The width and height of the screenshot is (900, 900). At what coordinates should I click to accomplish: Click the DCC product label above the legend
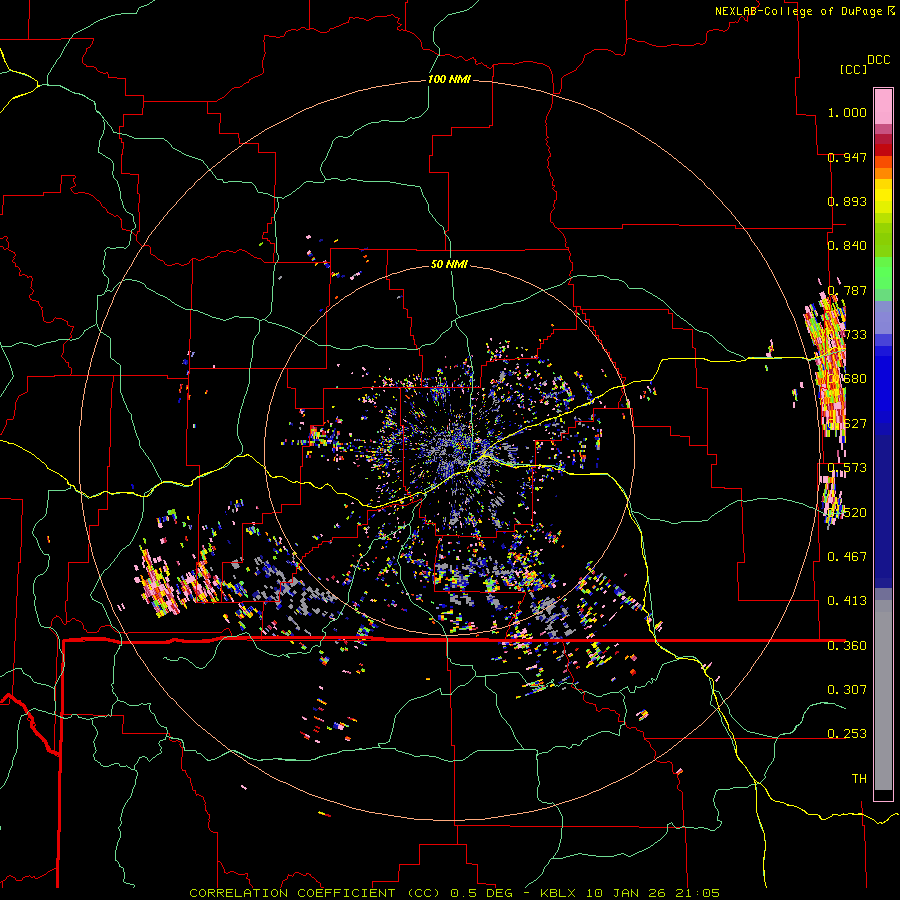click(878, 60)
